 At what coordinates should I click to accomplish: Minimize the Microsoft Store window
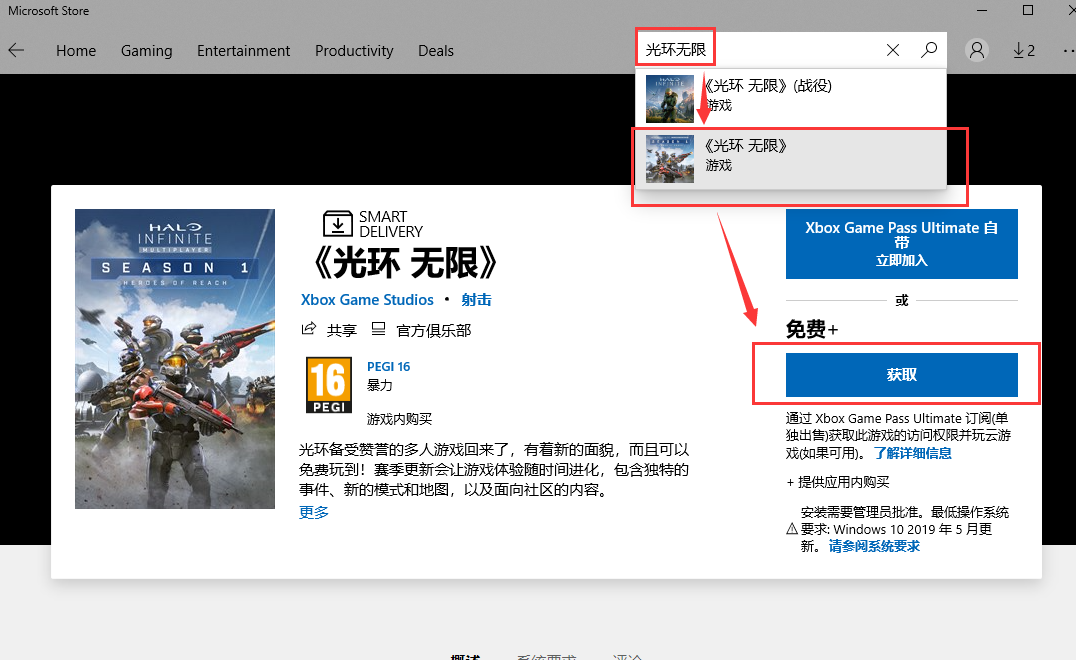(x=982, y=10)
